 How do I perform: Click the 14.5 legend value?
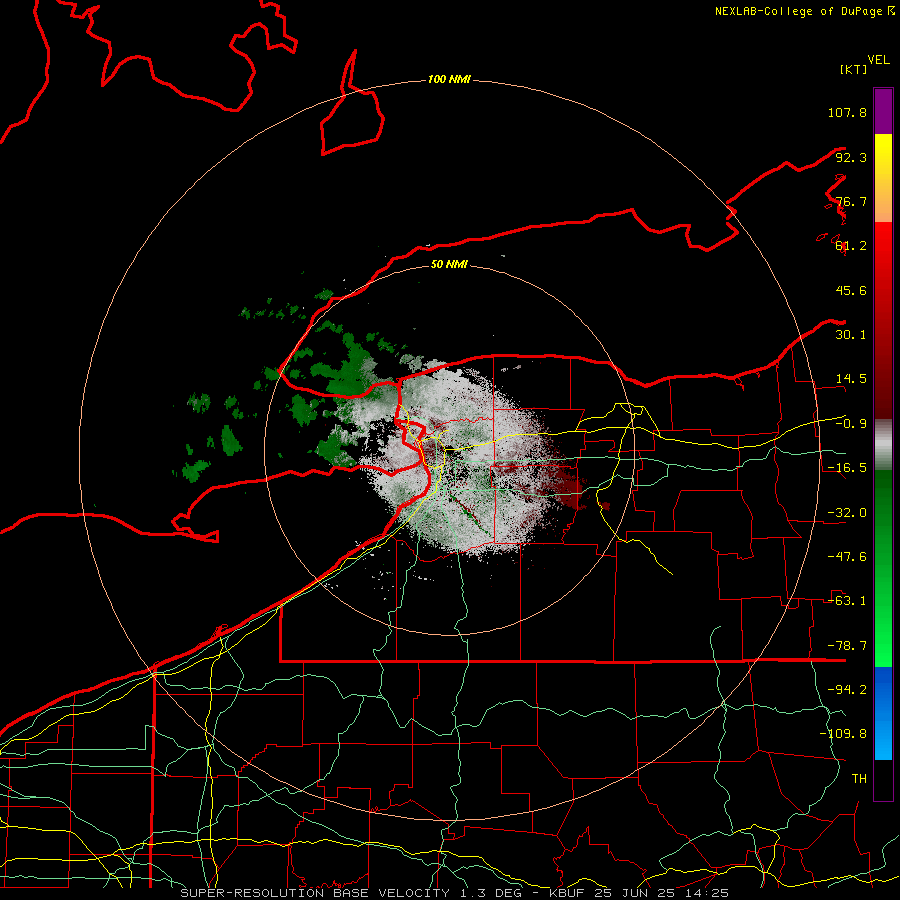pos(851,379)
